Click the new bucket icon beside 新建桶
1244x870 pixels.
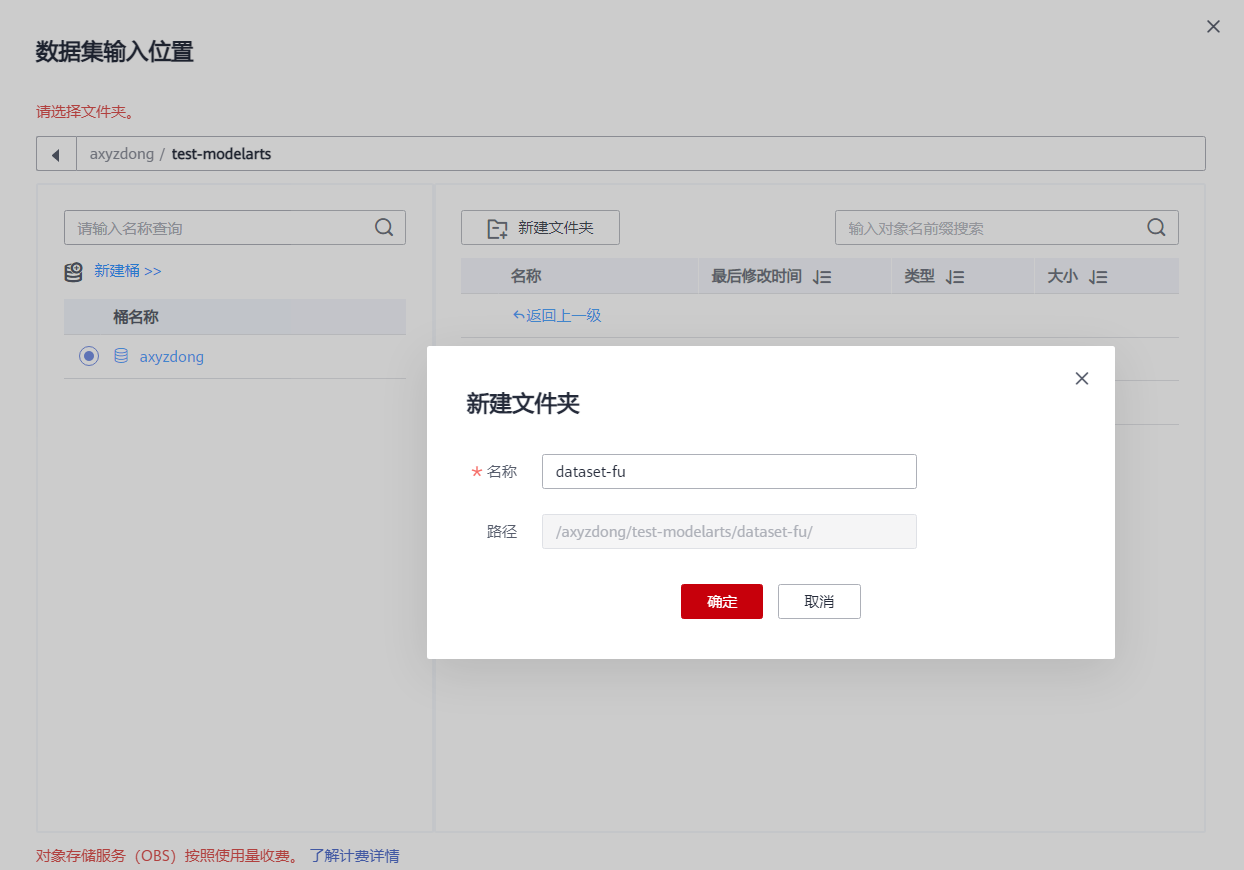click(x=74, y=271)
